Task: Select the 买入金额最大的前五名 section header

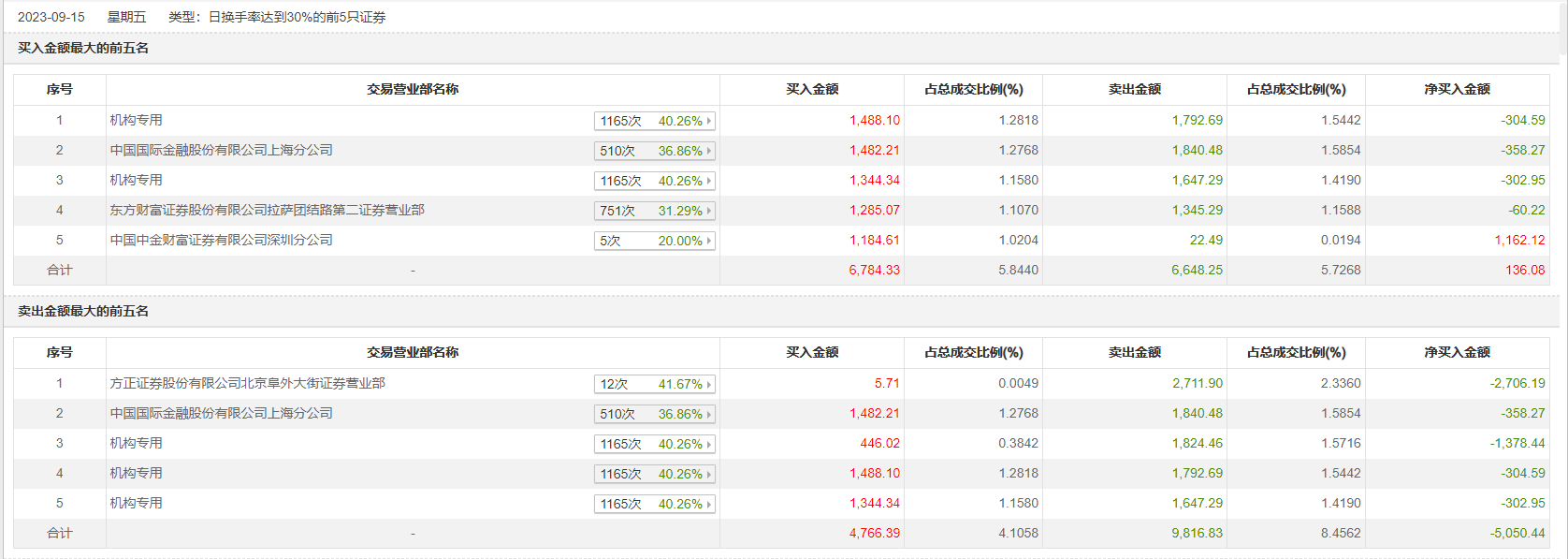Action: [x=83, y=48]
